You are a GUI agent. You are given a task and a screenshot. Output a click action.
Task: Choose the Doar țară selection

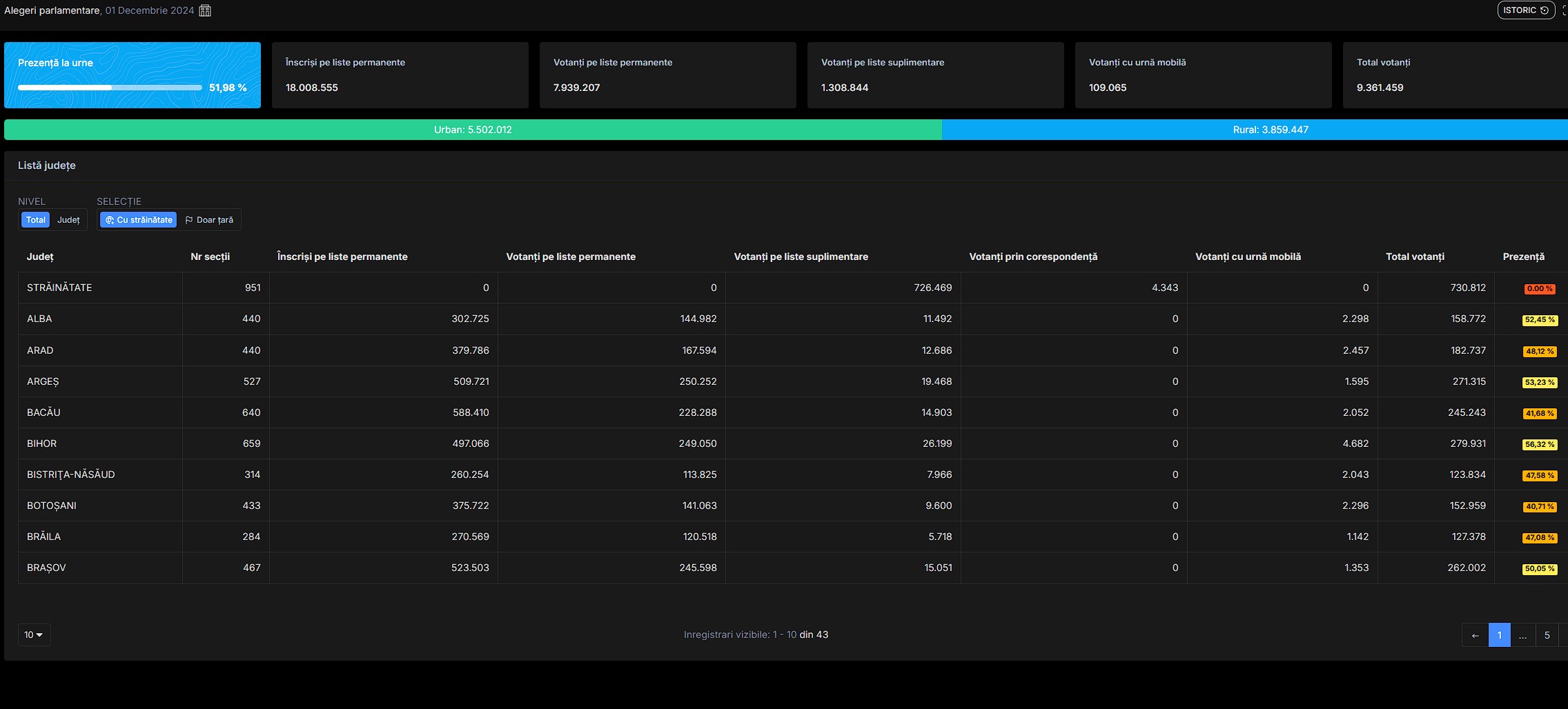pyautogui.click(x=209, y=220)
